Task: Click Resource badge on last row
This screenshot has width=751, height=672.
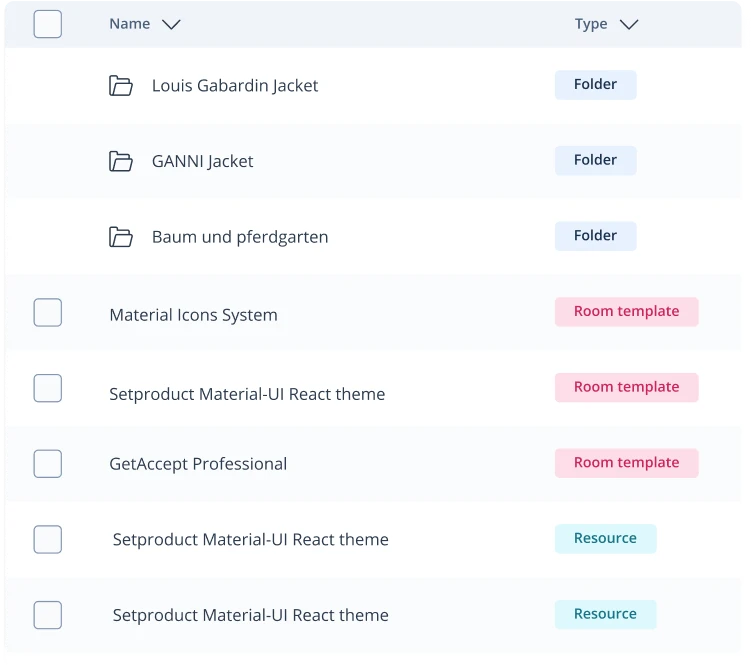Action: pyautogui.click(x=606, y=615)
